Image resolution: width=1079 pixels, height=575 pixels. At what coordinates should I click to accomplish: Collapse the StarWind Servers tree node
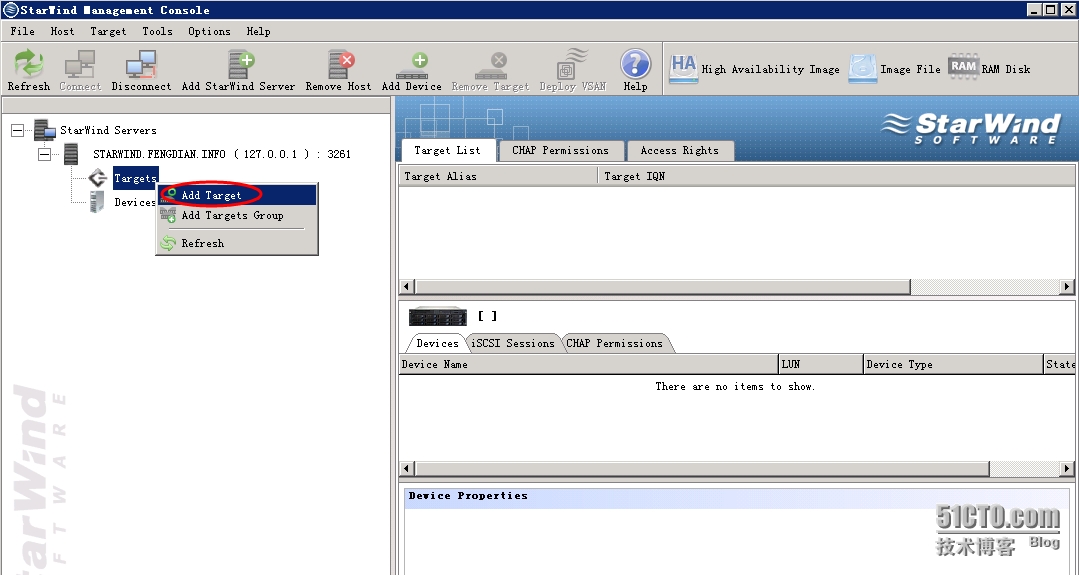pos(18,130)
